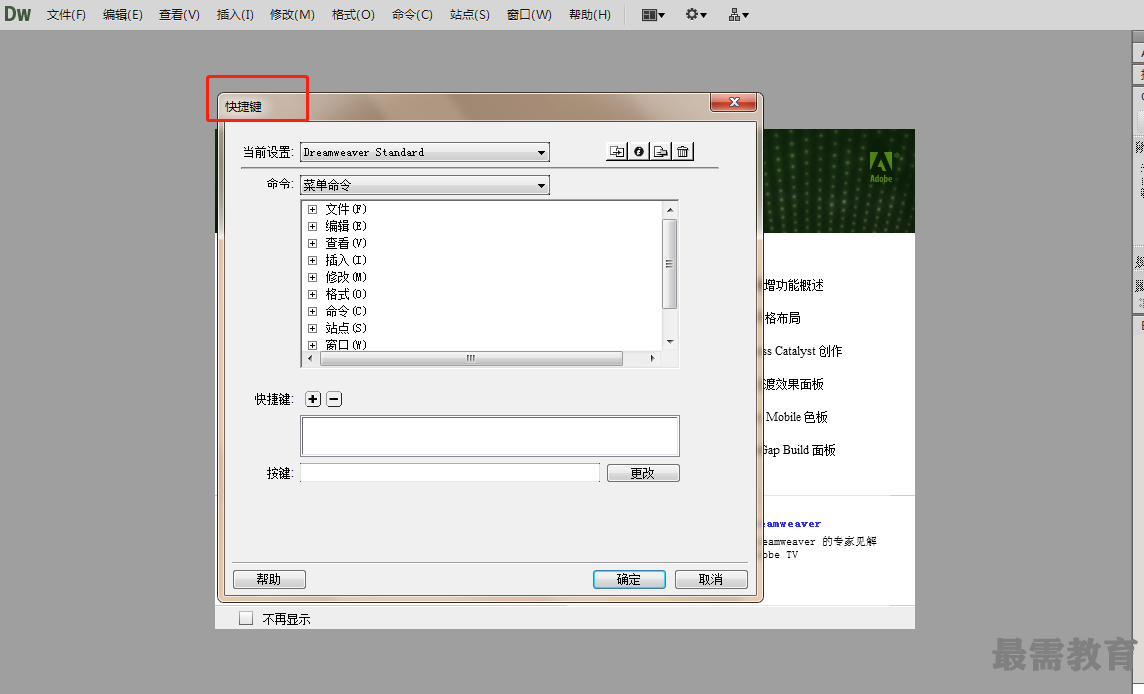Screen dimensions: 1144x694
Task: Close the 快捷键 dialog
Action: [x=734, y=102]
